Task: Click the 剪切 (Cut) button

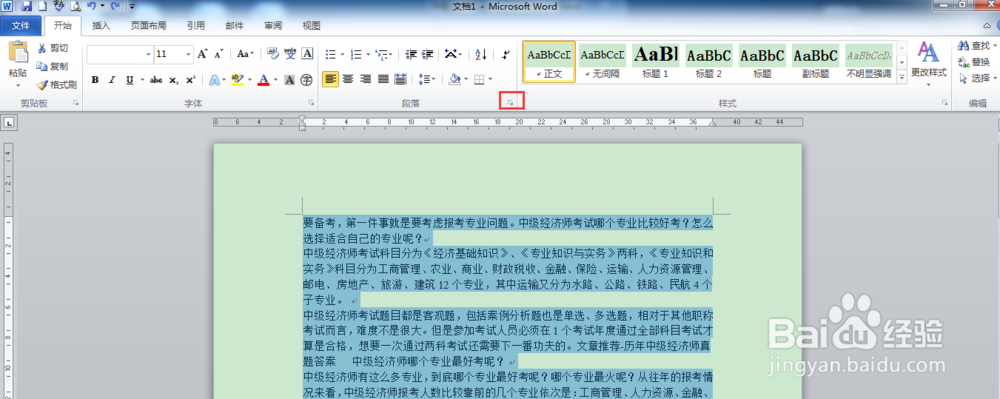Action: [x=52, y=48]
